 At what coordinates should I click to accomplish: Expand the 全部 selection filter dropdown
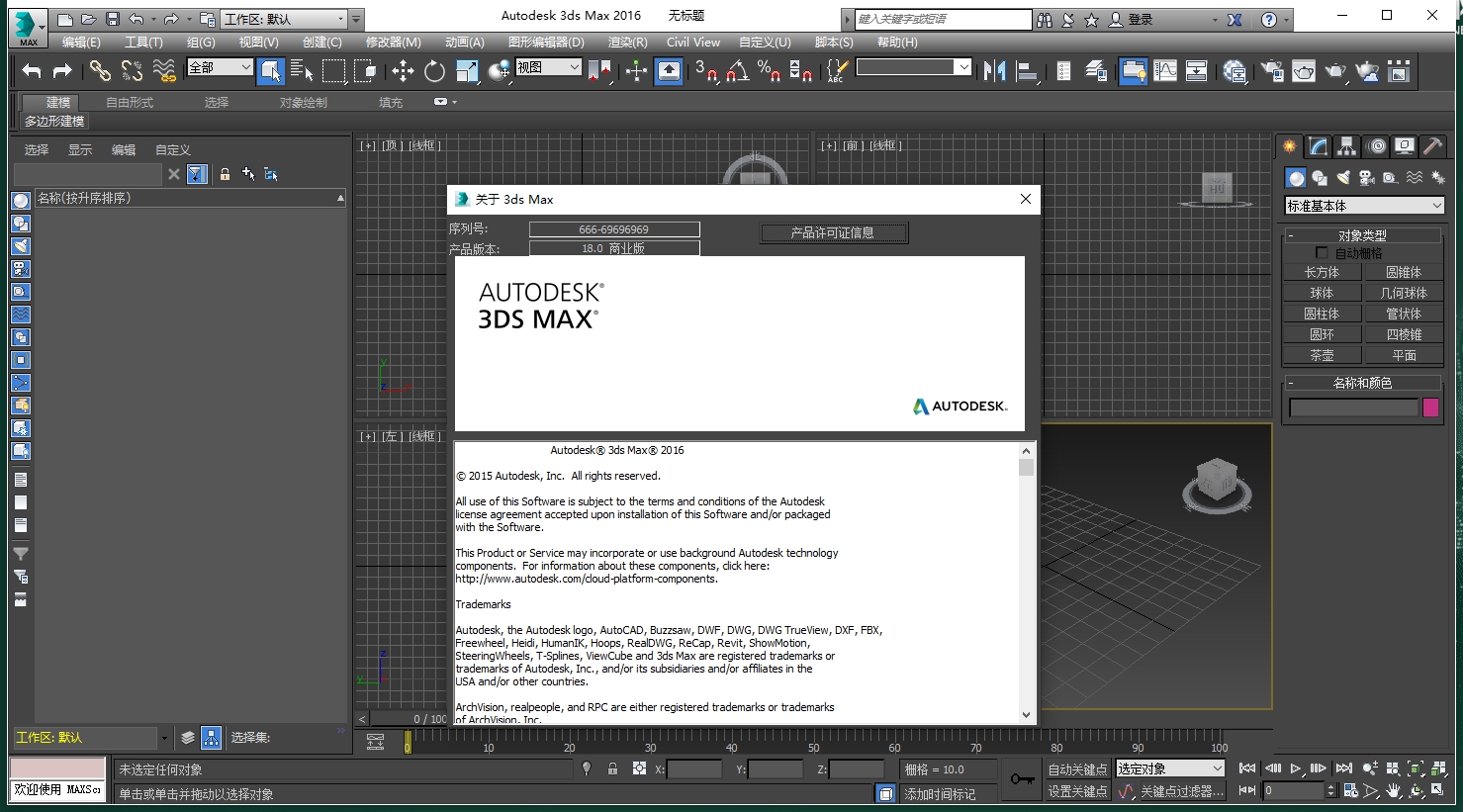click(221, 67)
